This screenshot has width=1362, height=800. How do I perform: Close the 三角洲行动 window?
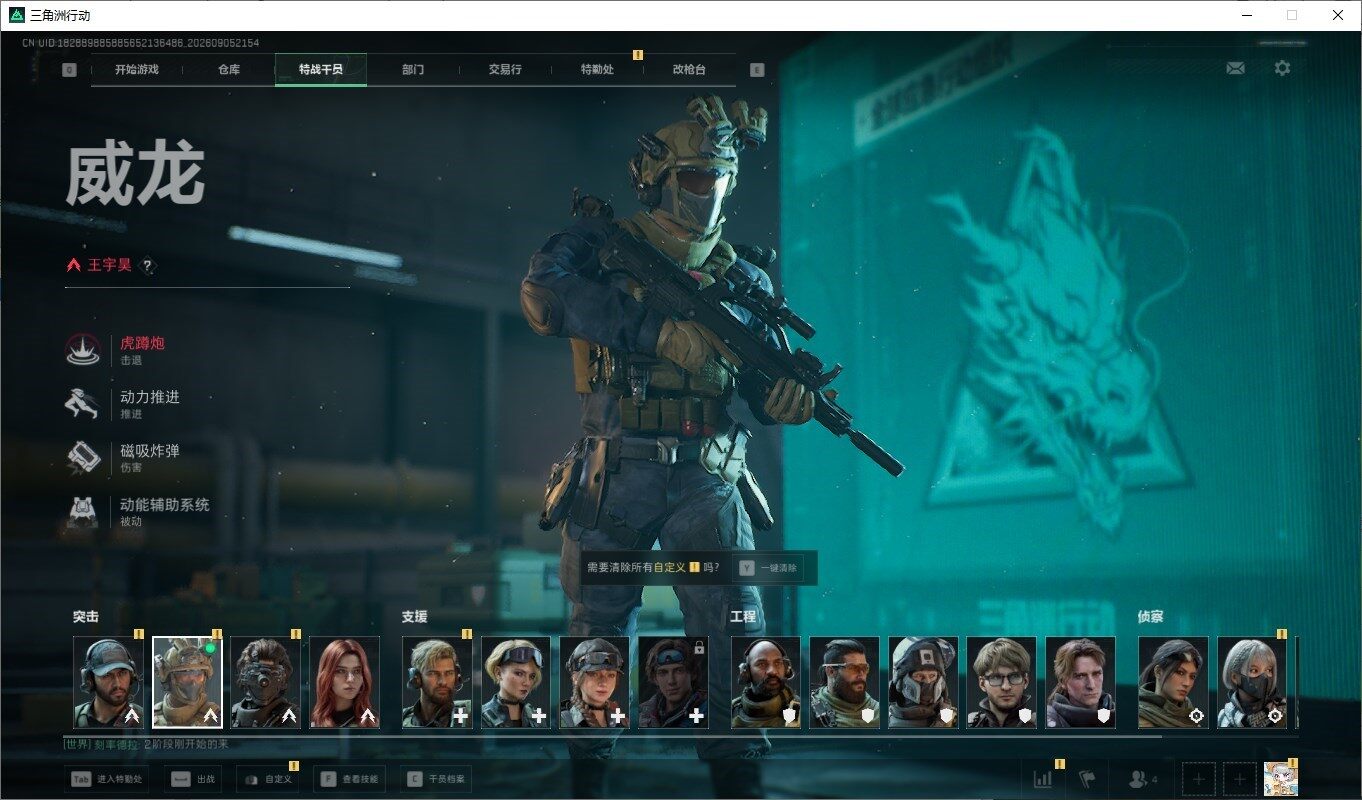click(x=1338, y=15)
